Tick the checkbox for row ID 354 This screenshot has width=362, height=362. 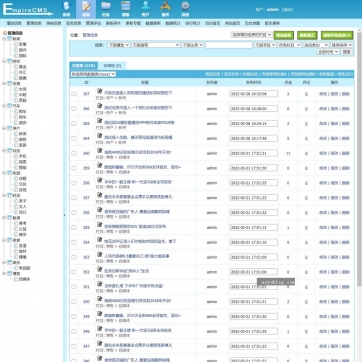click(74, 242)
